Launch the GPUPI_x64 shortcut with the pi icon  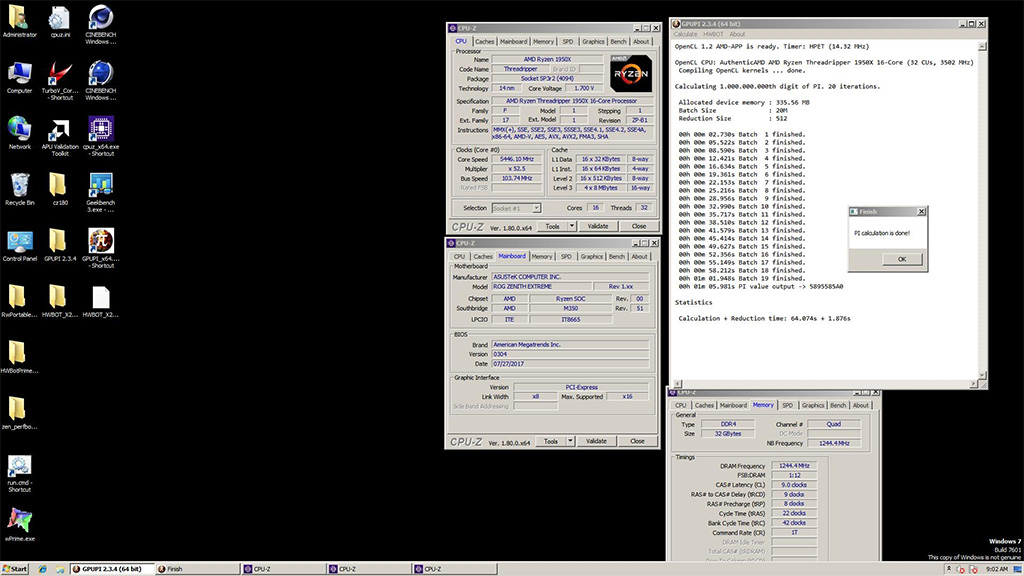coord(101,249)
